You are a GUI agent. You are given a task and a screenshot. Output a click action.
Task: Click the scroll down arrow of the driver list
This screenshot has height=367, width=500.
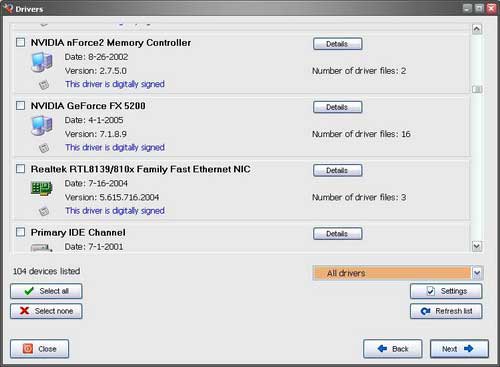[x=477, y=246]
